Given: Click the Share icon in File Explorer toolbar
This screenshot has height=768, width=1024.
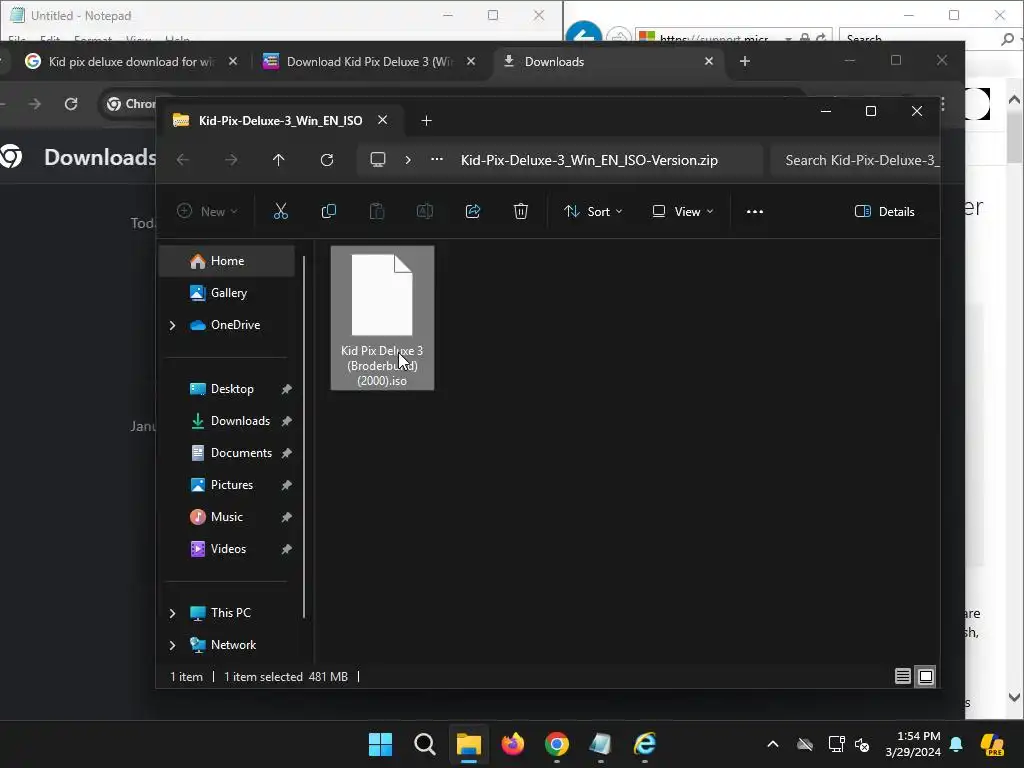Looking at the screenshot, I should [473, 211].
